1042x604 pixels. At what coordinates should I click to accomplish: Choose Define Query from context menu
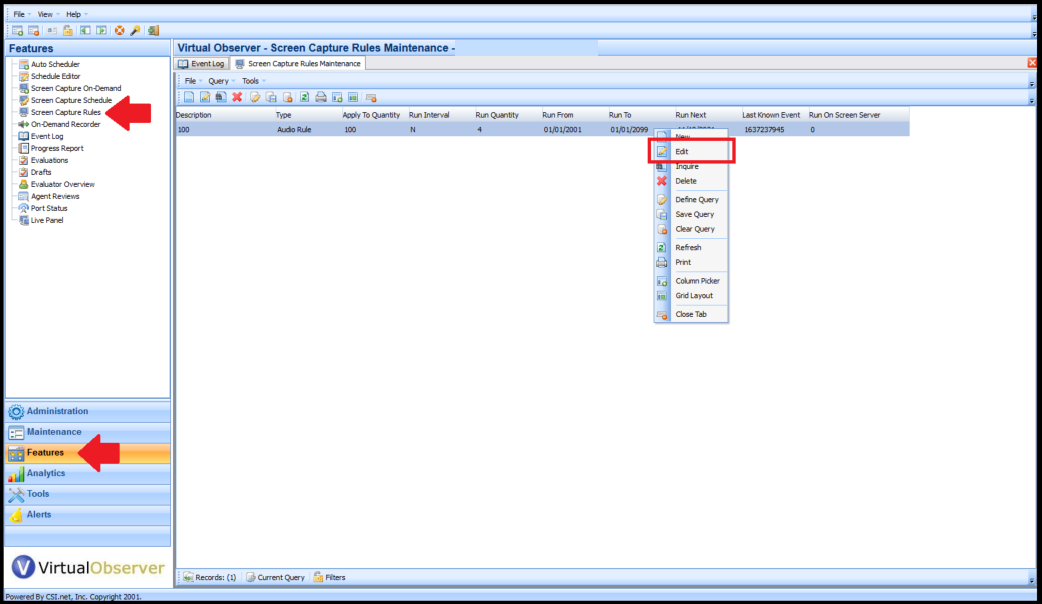[691, 199]
